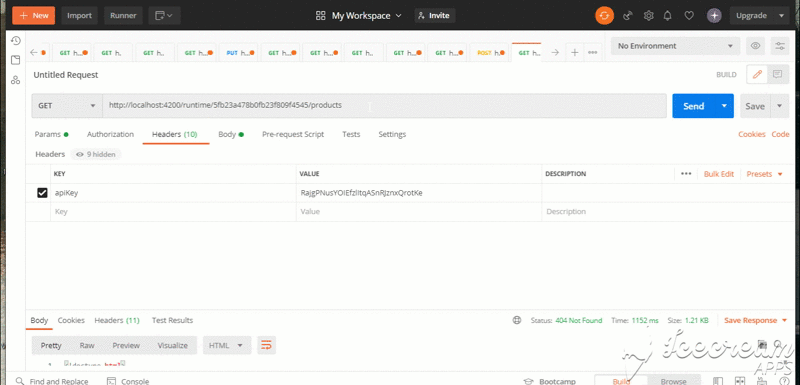Open the Upgrade dropdown arrow

[781, 16]
